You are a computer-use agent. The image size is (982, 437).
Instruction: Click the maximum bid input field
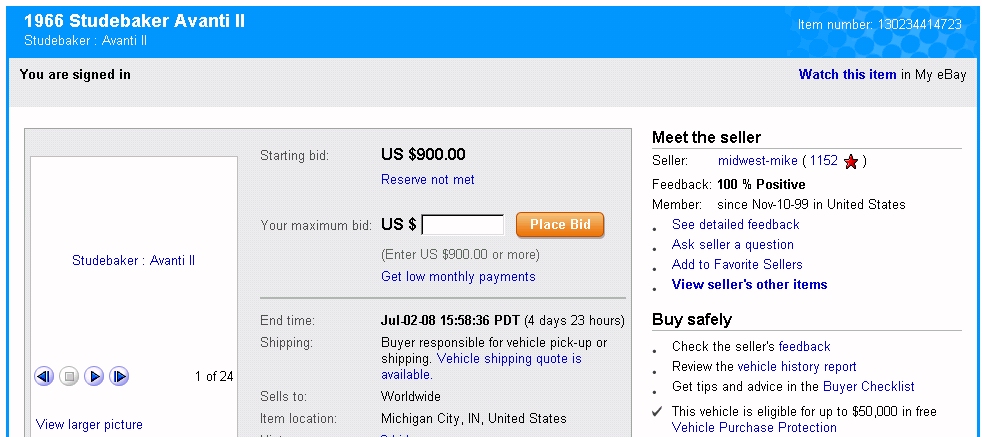coord(463,225)
